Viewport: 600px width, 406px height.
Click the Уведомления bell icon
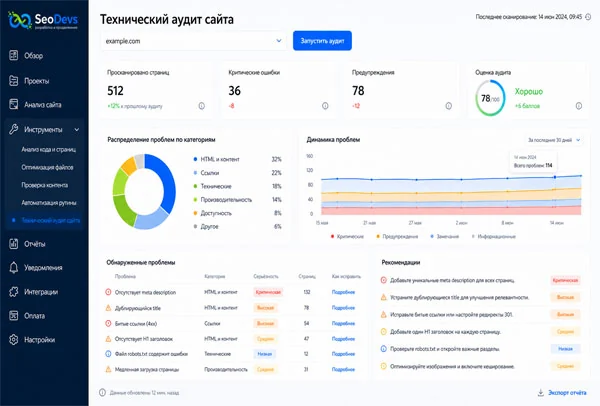[13, 267]
